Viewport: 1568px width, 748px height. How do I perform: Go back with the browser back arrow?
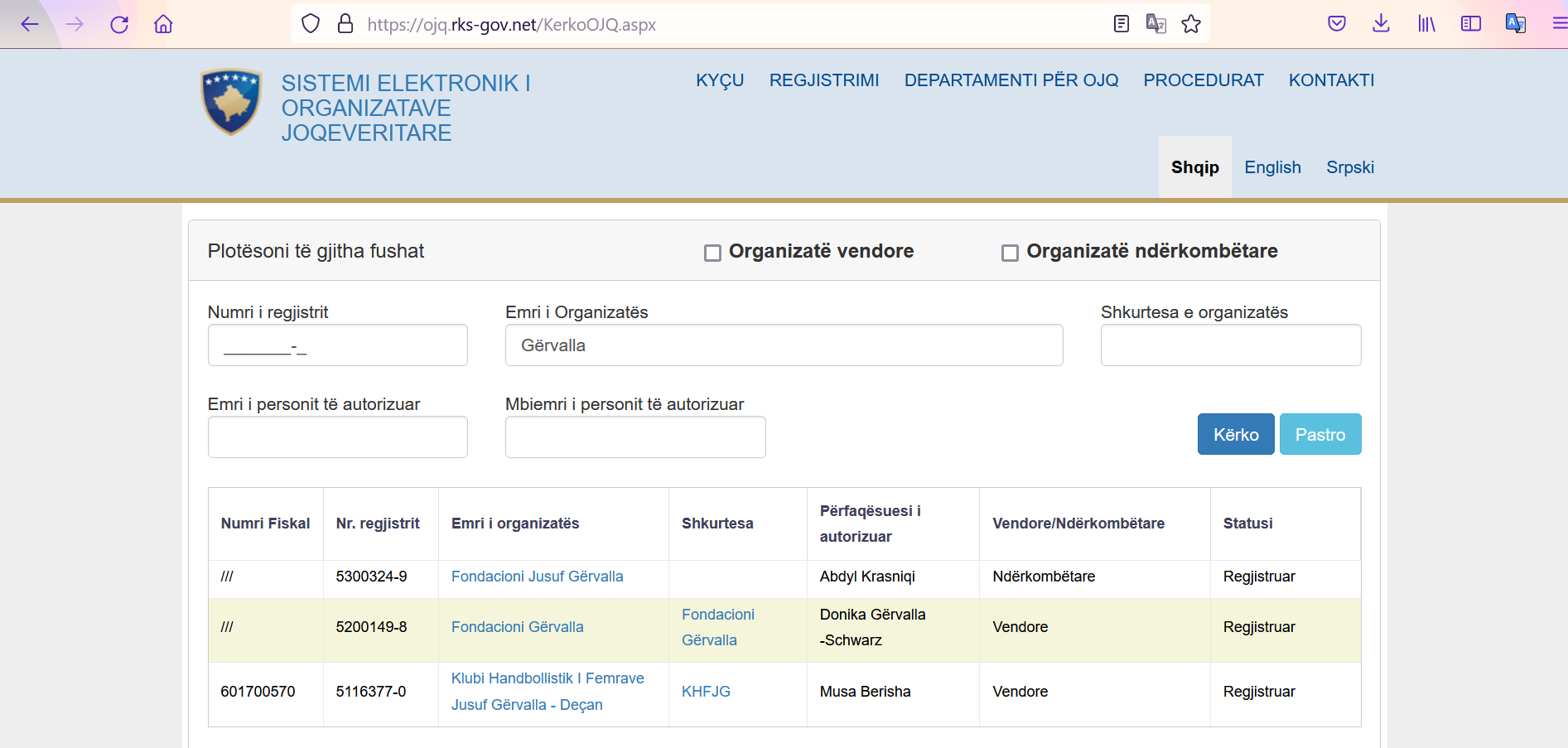[x=30, y=24]
